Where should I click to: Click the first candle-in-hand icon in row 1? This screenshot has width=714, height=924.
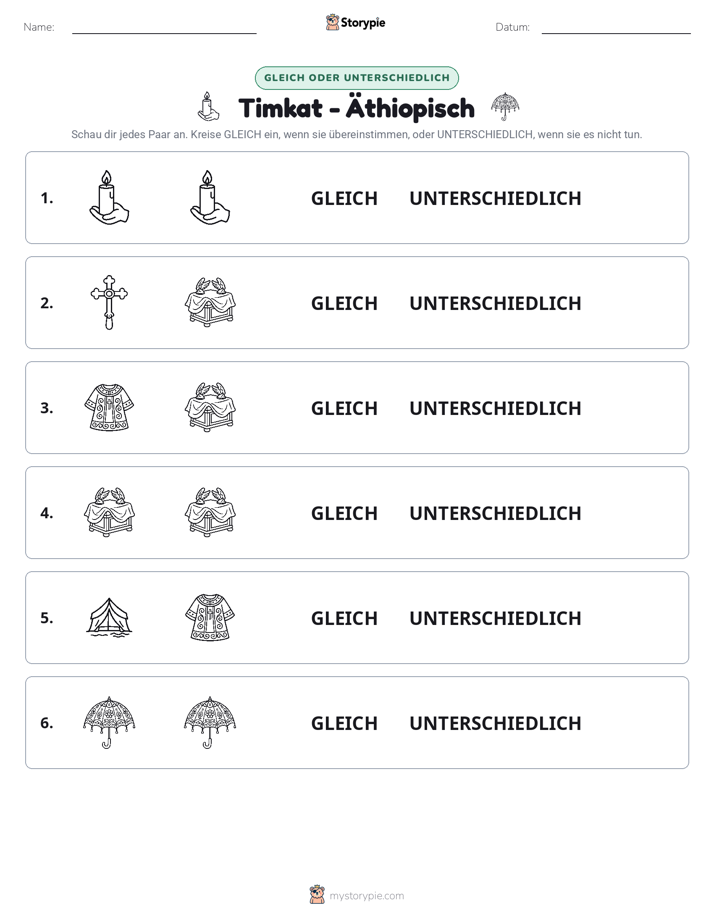[x=109, y=197]
